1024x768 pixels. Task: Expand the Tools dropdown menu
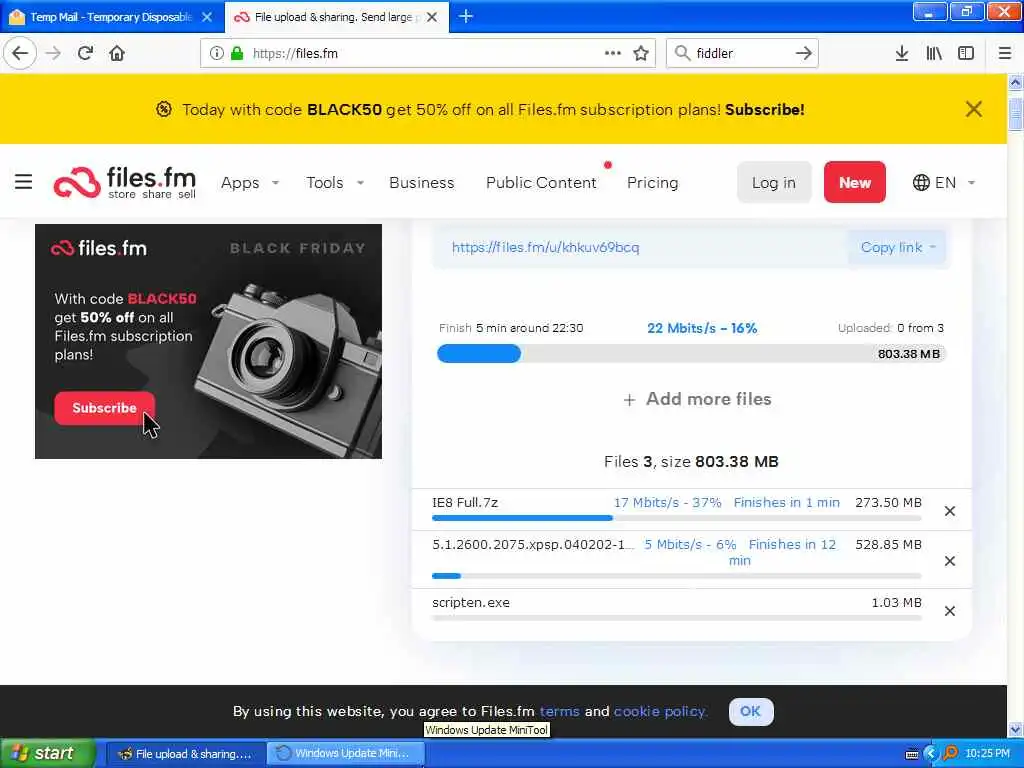pyautogui.click(x=360, y=183)
